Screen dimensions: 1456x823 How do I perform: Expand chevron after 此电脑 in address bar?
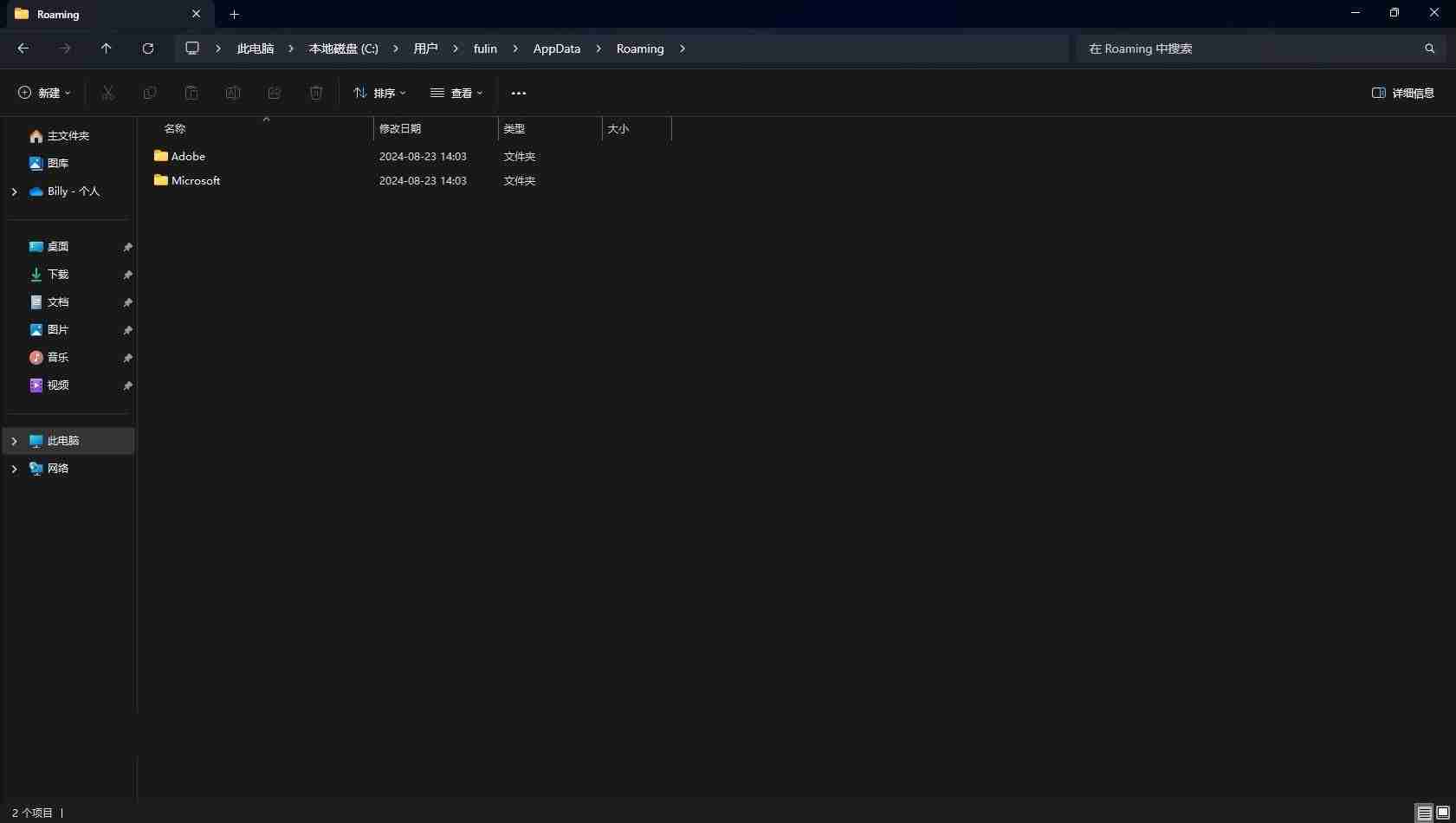[x=291, y=49]
